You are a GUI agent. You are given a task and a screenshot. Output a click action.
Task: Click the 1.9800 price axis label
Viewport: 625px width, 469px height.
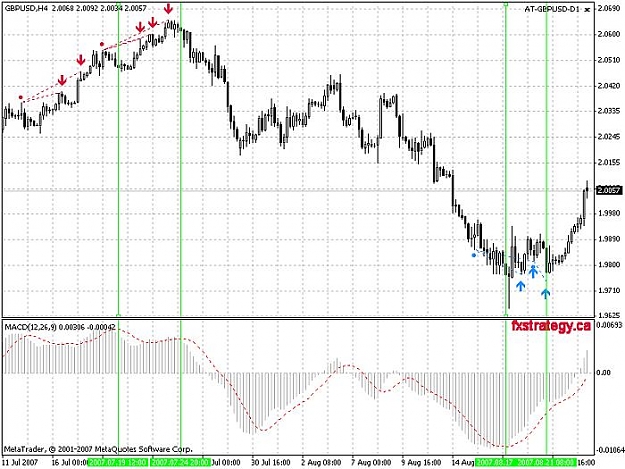pos(609,265)
